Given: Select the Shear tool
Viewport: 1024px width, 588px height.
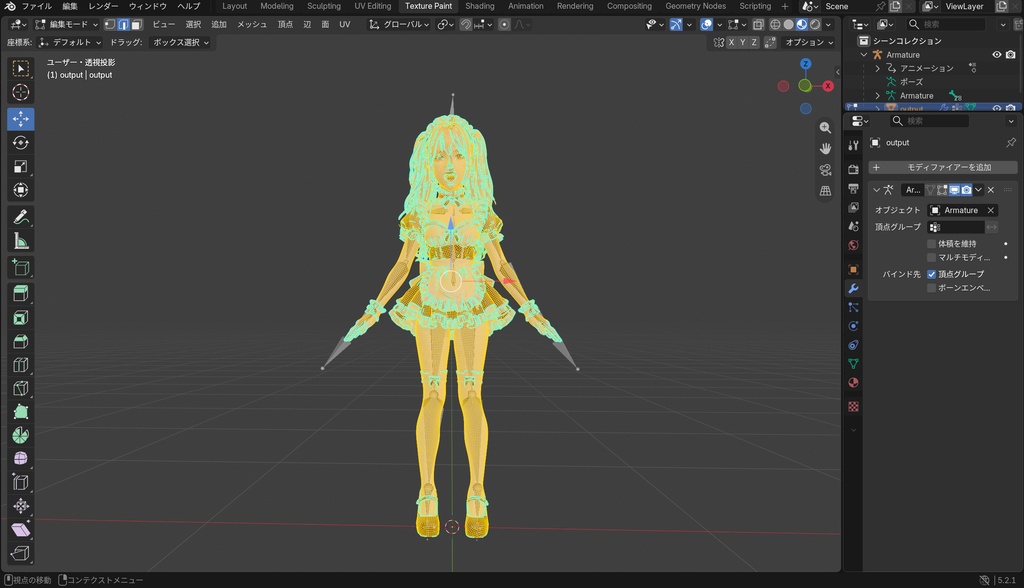Looking at the screenshot, I should 21,529.
